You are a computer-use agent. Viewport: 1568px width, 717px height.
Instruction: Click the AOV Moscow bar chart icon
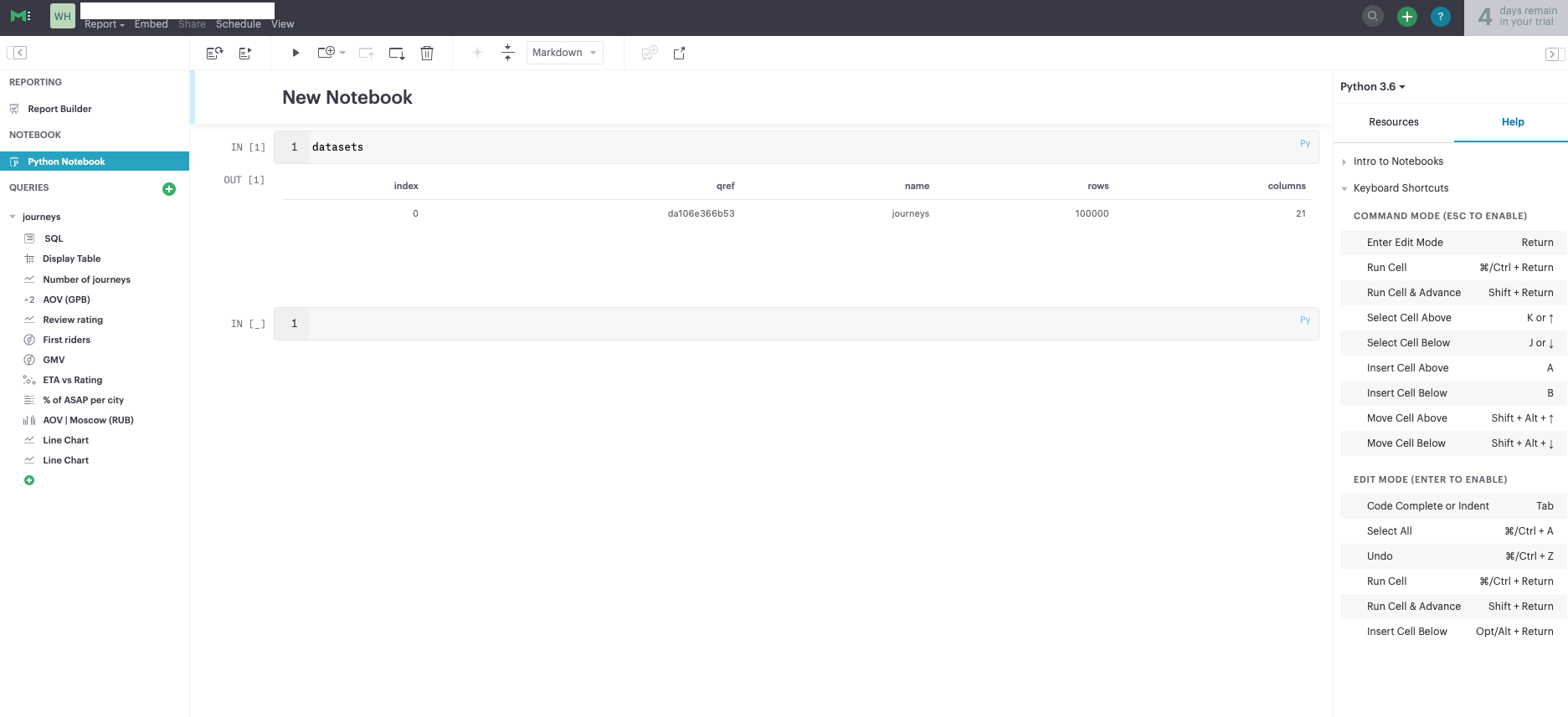(x=29, y=420)
